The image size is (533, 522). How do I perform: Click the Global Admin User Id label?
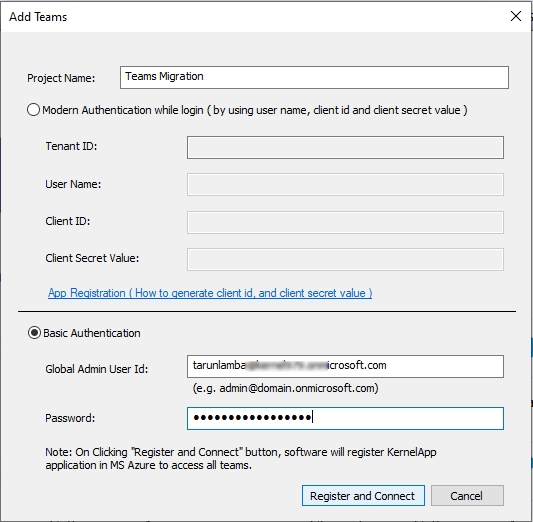97,369
